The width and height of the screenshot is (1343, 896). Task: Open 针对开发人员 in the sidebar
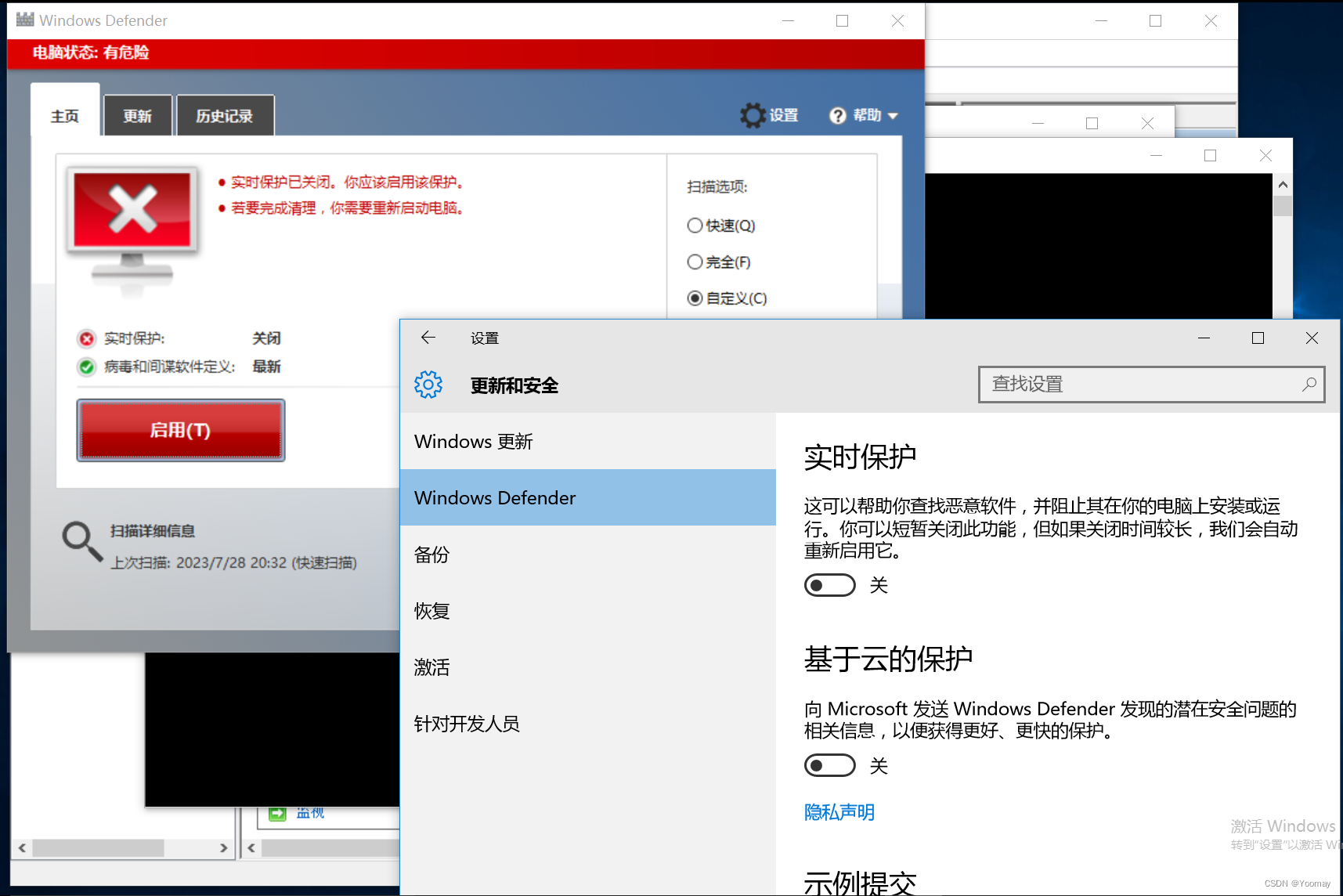(x=588, y=724)
